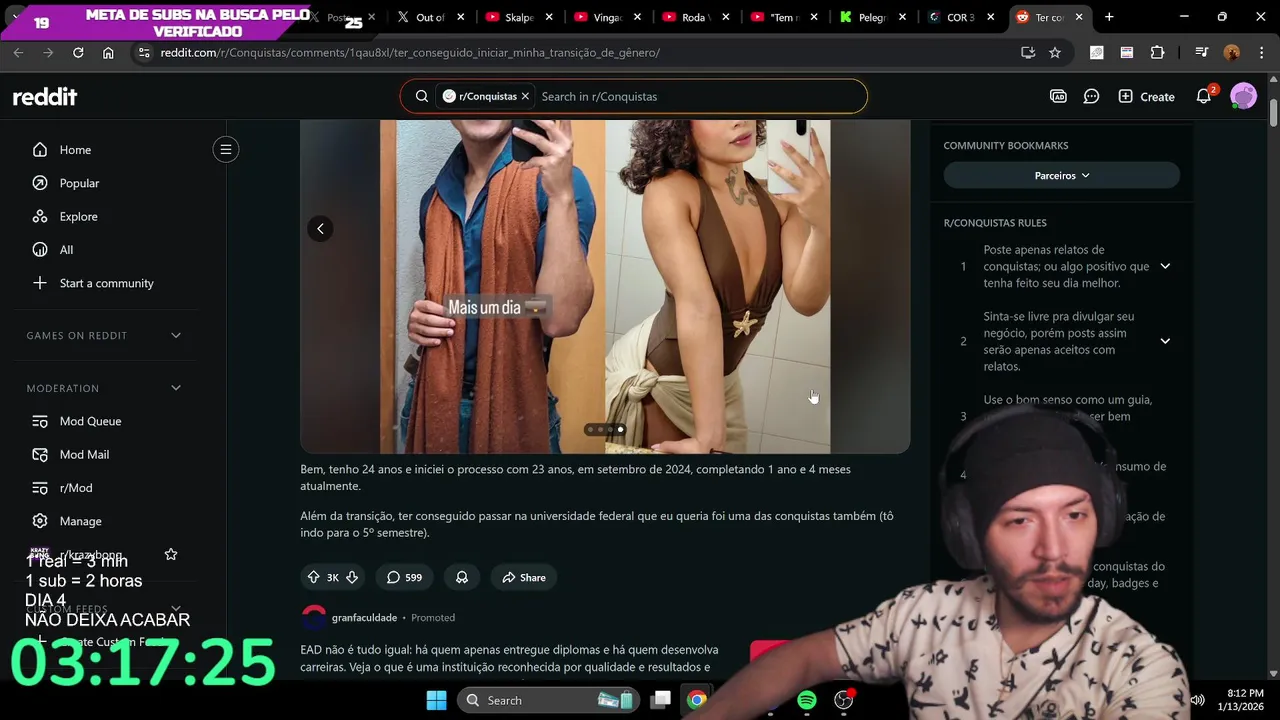Close the Vingac YouTube tab
The image size is (1280, 720).
(x=637, y=17)
